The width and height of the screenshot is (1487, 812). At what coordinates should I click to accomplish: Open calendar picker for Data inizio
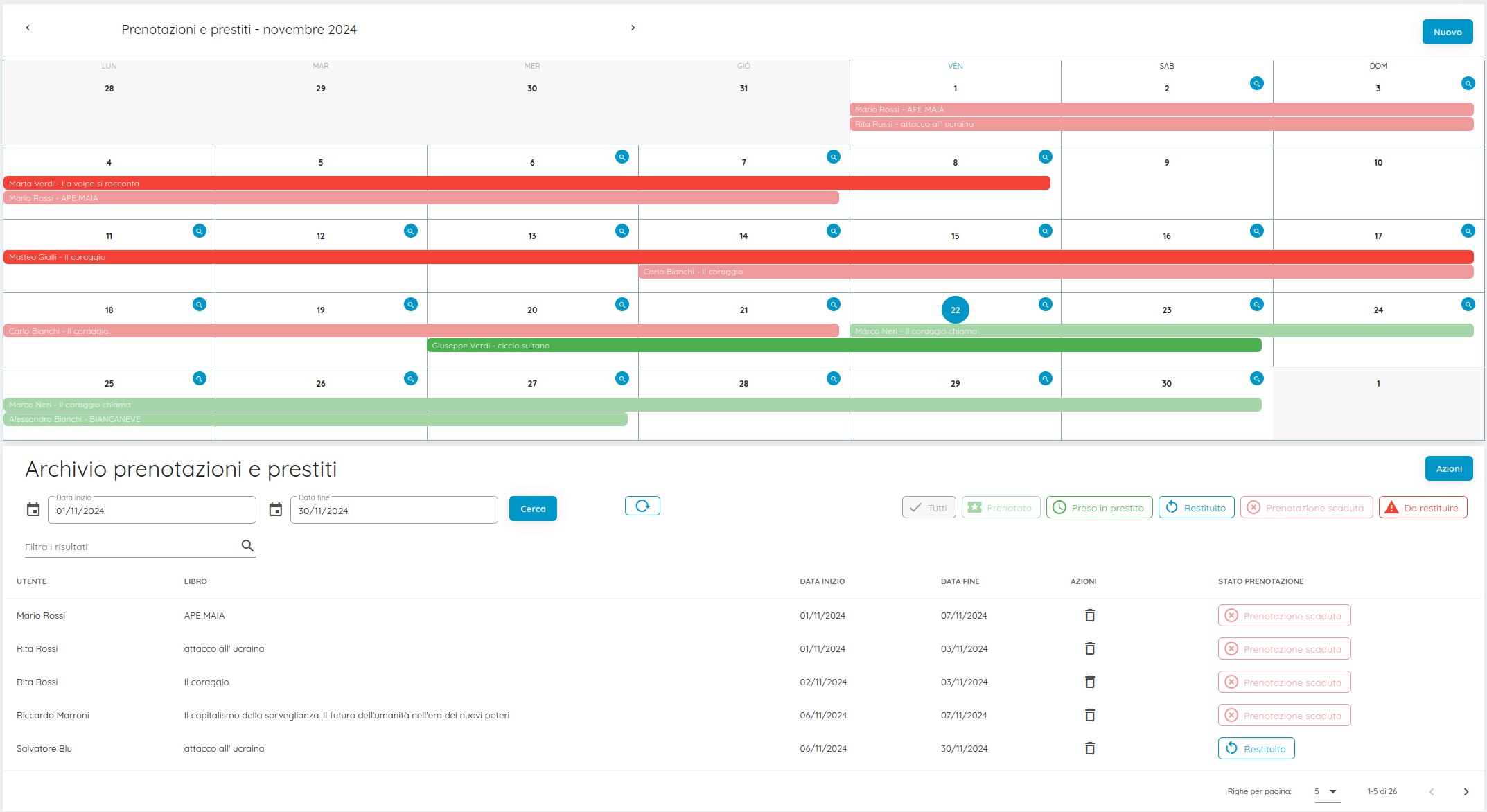point(33,510)
